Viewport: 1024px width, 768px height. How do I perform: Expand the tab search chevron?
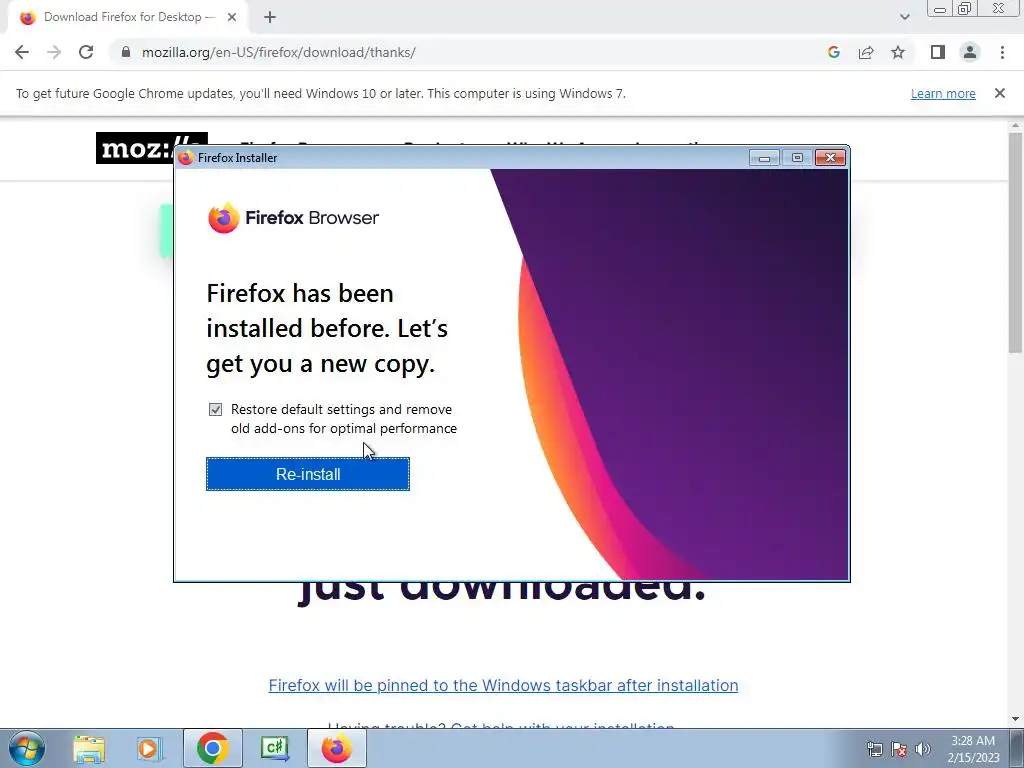click(904, 17)
